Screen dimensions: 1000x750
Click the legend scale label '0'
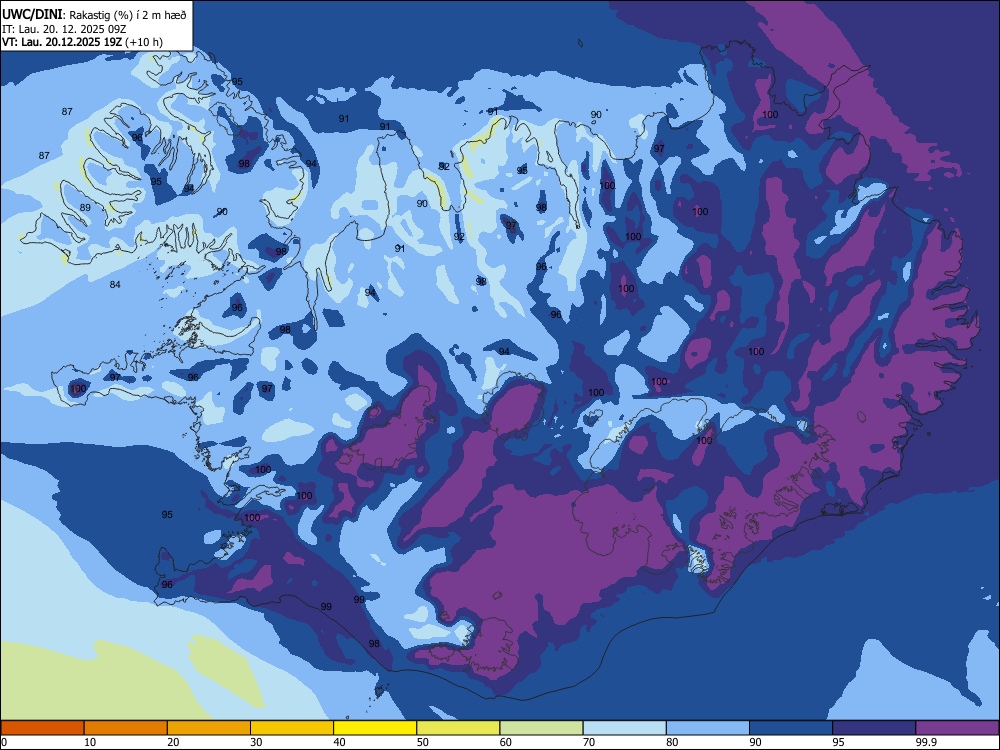[4, 742]
